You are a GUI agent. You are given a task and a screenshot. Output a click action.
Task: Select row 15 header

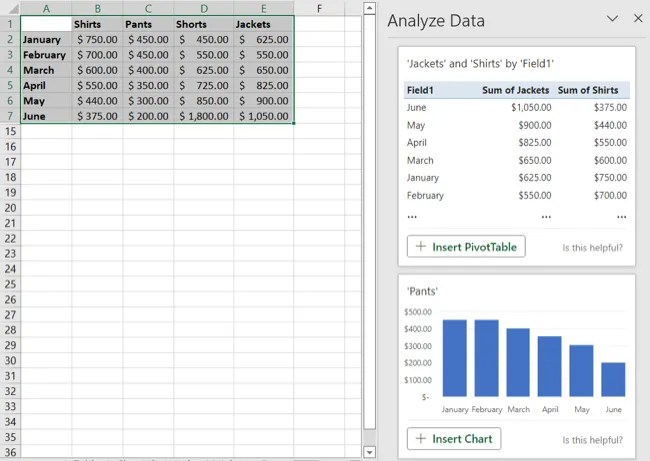[x=10, y=131]
